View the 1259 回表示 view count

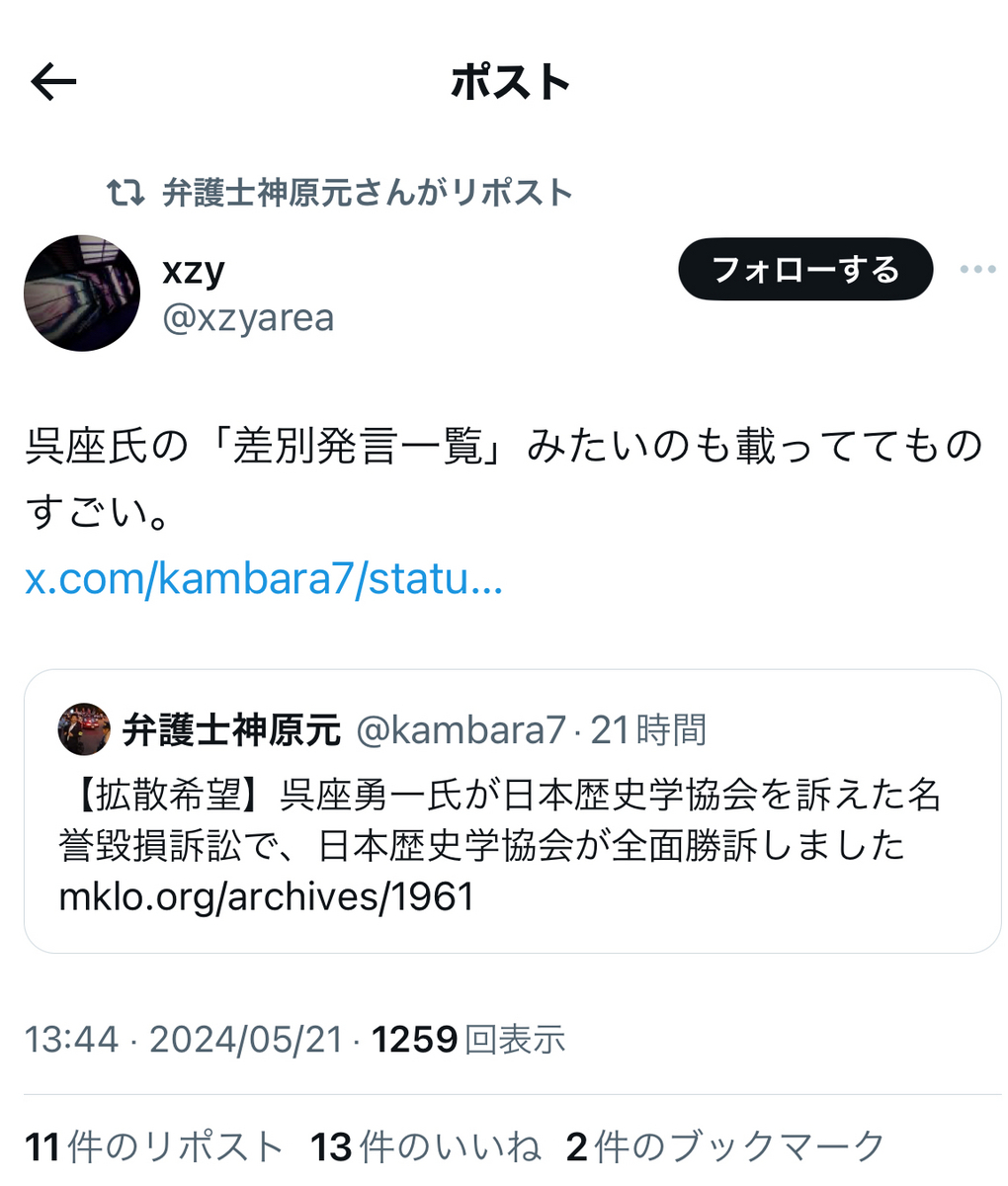point(468,1040)
